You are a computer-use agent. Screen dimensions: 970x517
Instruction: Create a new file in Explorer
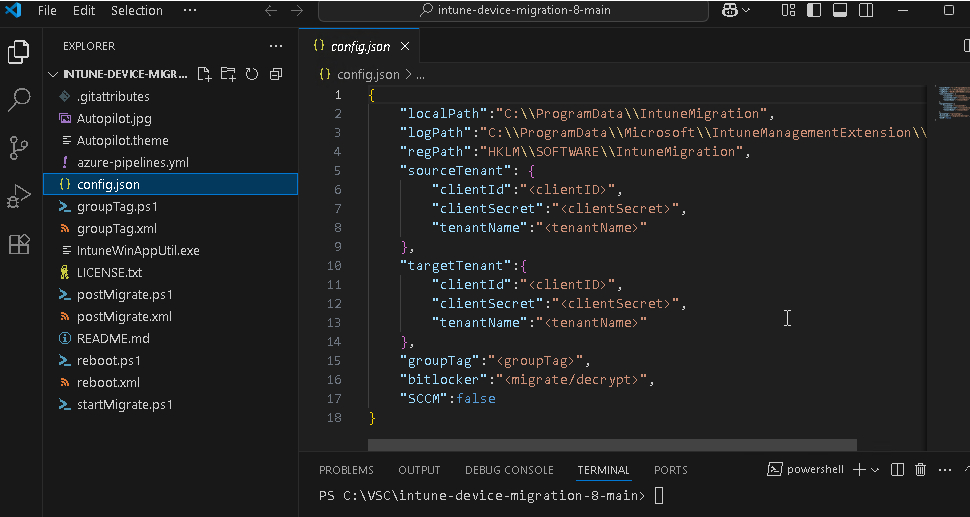(204, 74)
